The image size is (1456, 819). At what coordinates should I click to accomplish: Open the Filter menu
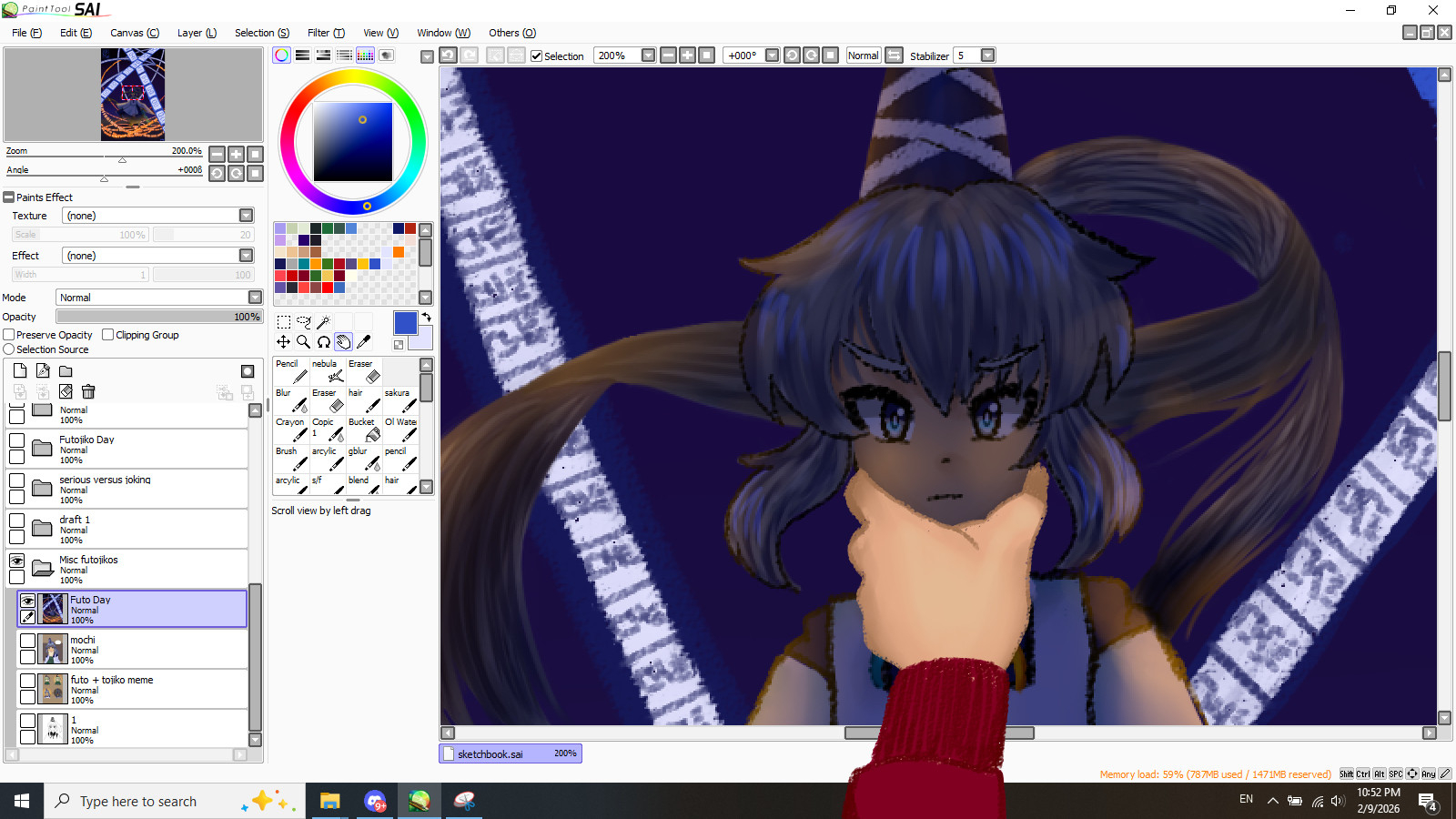point(326,33)
